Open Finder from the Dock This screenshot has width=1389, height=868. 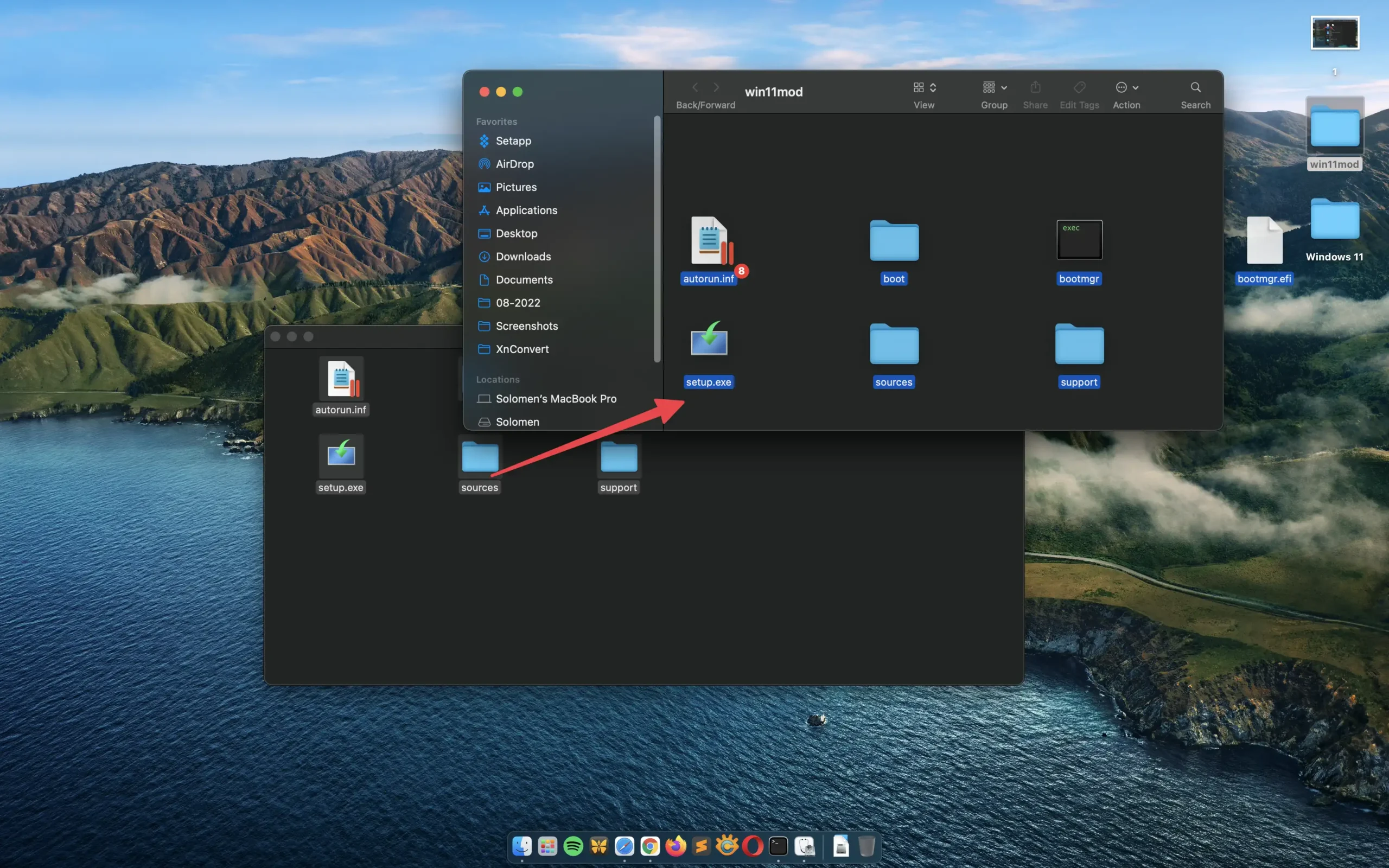click(522, 846)
